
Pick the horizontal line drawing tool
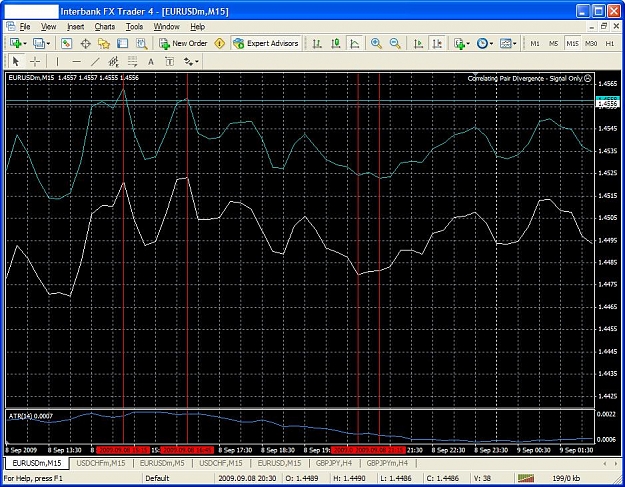(77, 61)
